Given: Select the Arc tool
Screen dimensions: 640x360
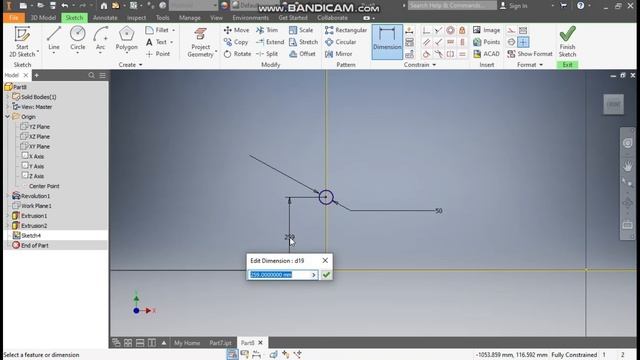Looking at the screenshot, I should [x=100, y=38].
